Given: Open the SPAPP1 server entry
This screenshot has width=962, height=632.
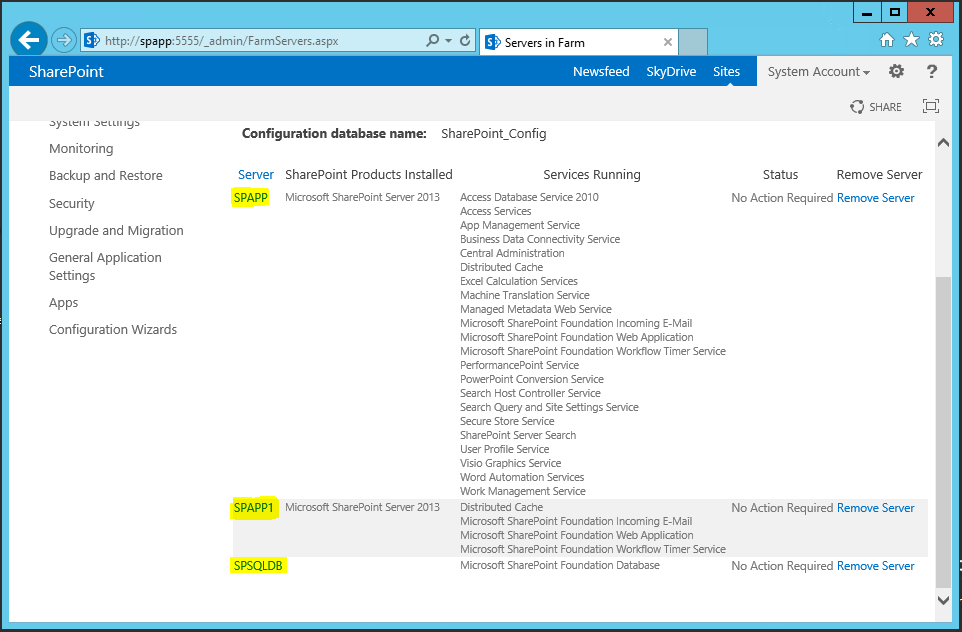Looking at the screenshot, I should (253, 507).
